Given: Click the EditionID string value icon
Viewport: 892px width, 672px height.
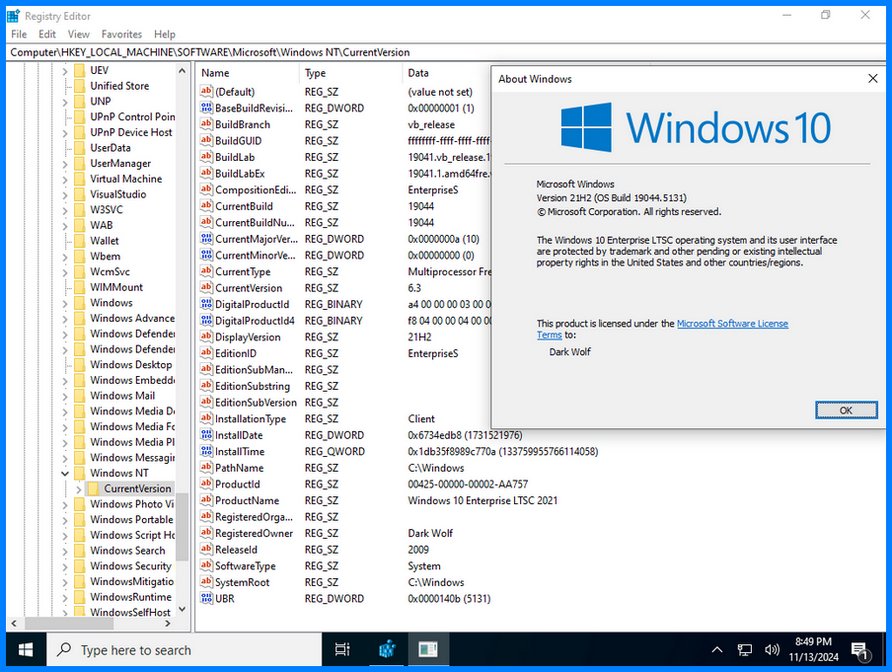Looking at the screenshot, I should 206,353.
